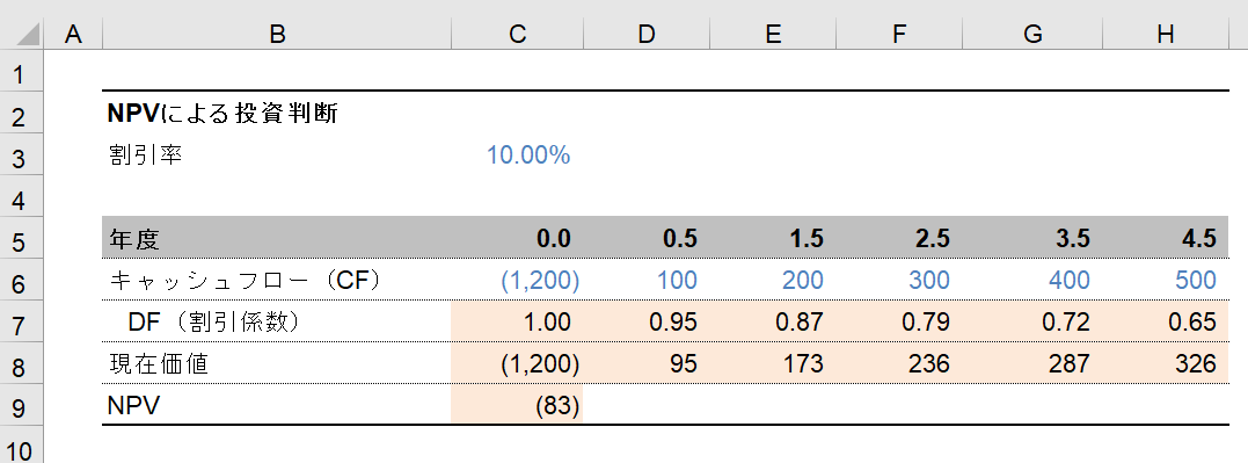Click the 年度 header cell
The height and width of the screenshot is (463, 1248).
tap(134, 239)
